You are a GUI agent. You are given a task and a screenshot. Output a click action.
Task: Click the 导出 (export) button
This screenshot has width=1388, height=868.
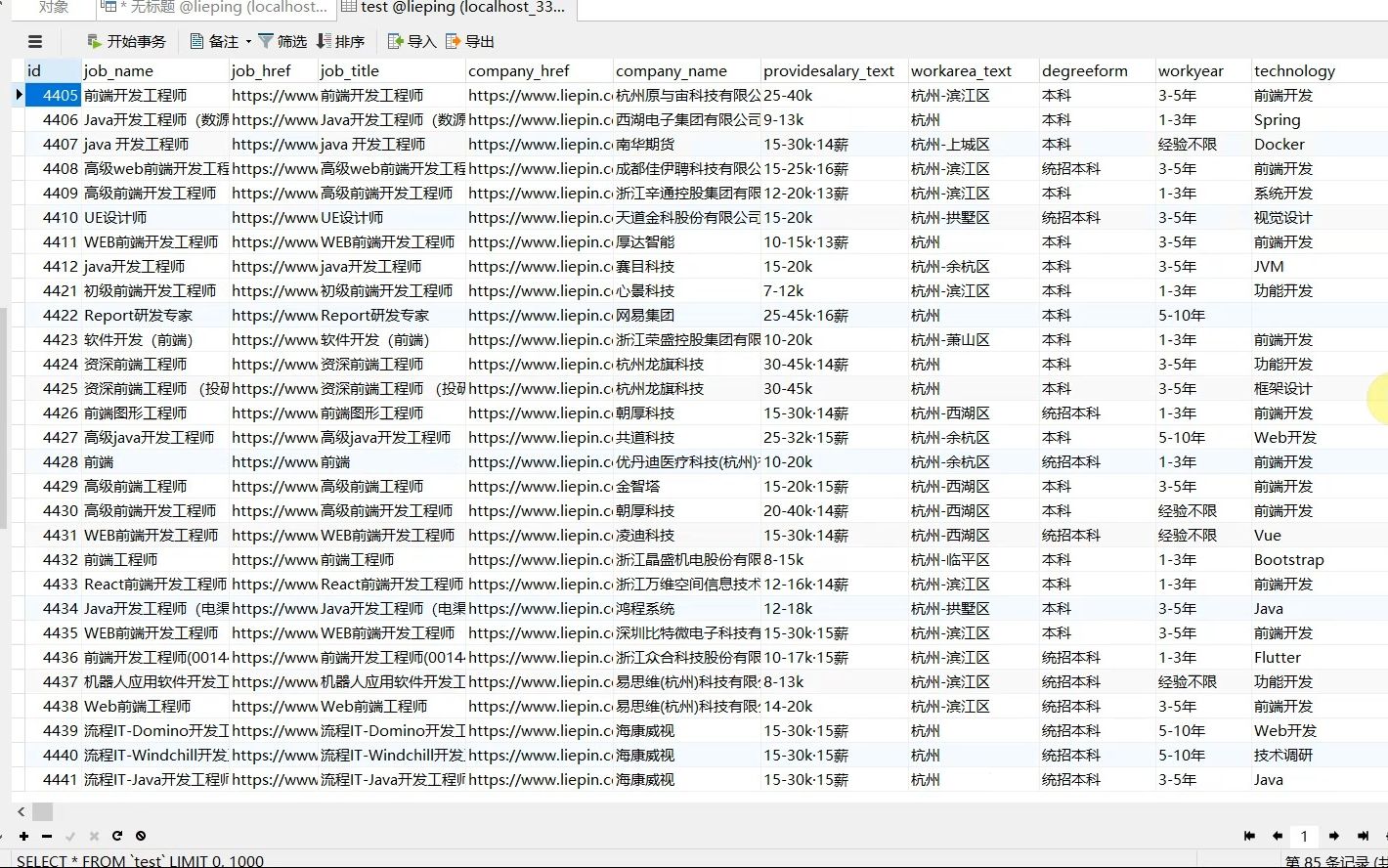pos(470,41)
